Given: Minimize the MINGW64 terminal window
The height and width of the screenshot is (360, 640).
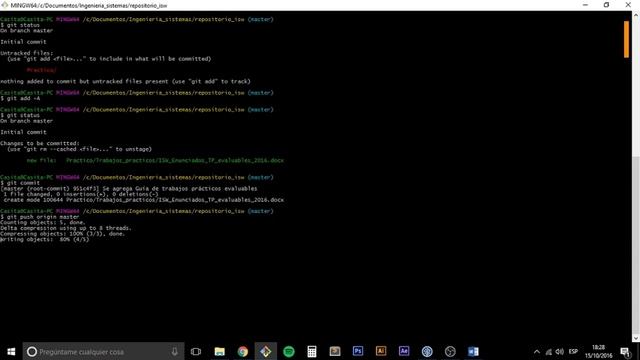Looking at the screenshot, I should pos(585,5).
